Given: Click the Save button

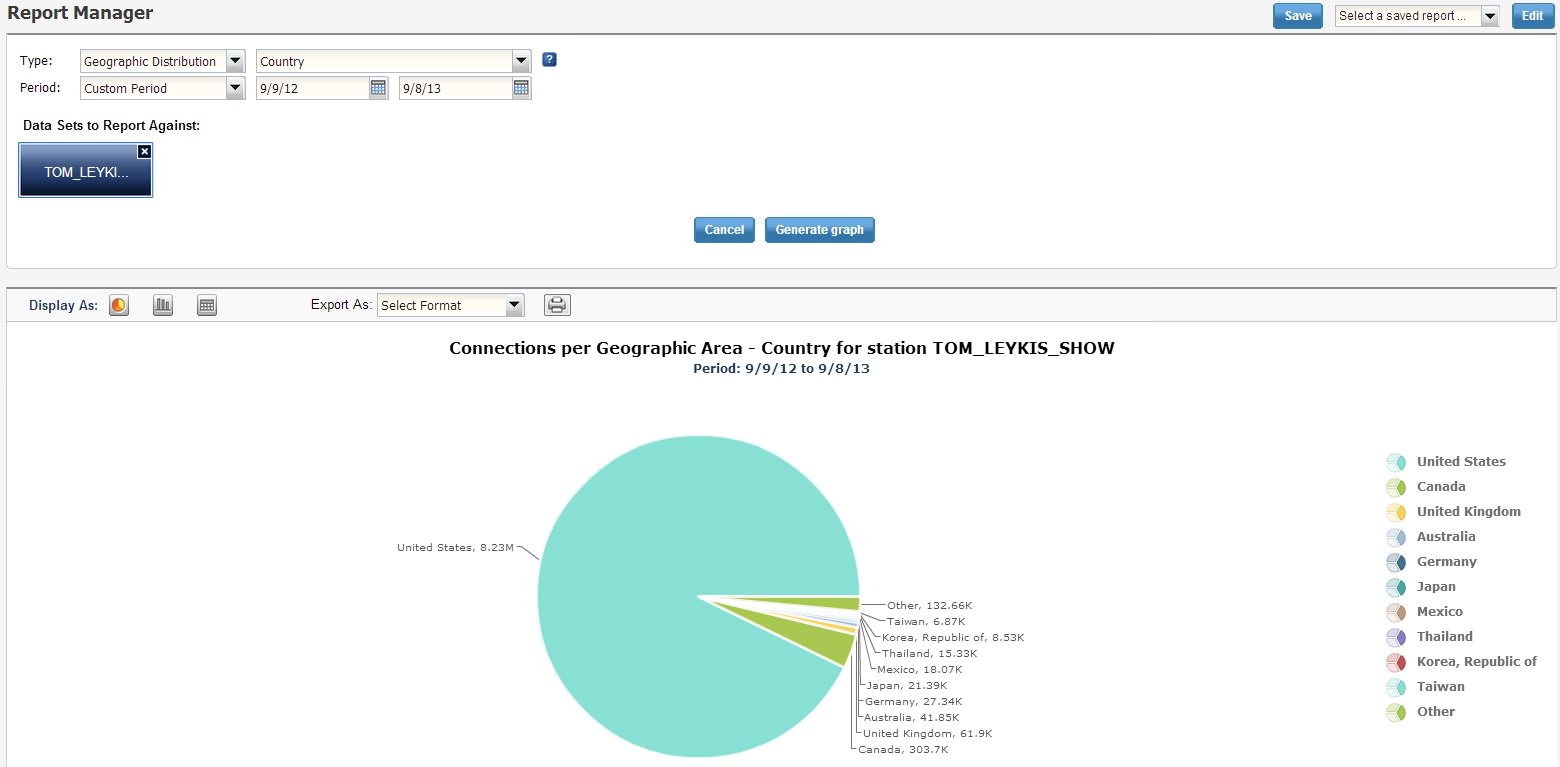Looking at the screenshot, I should tap(1298, 16).
